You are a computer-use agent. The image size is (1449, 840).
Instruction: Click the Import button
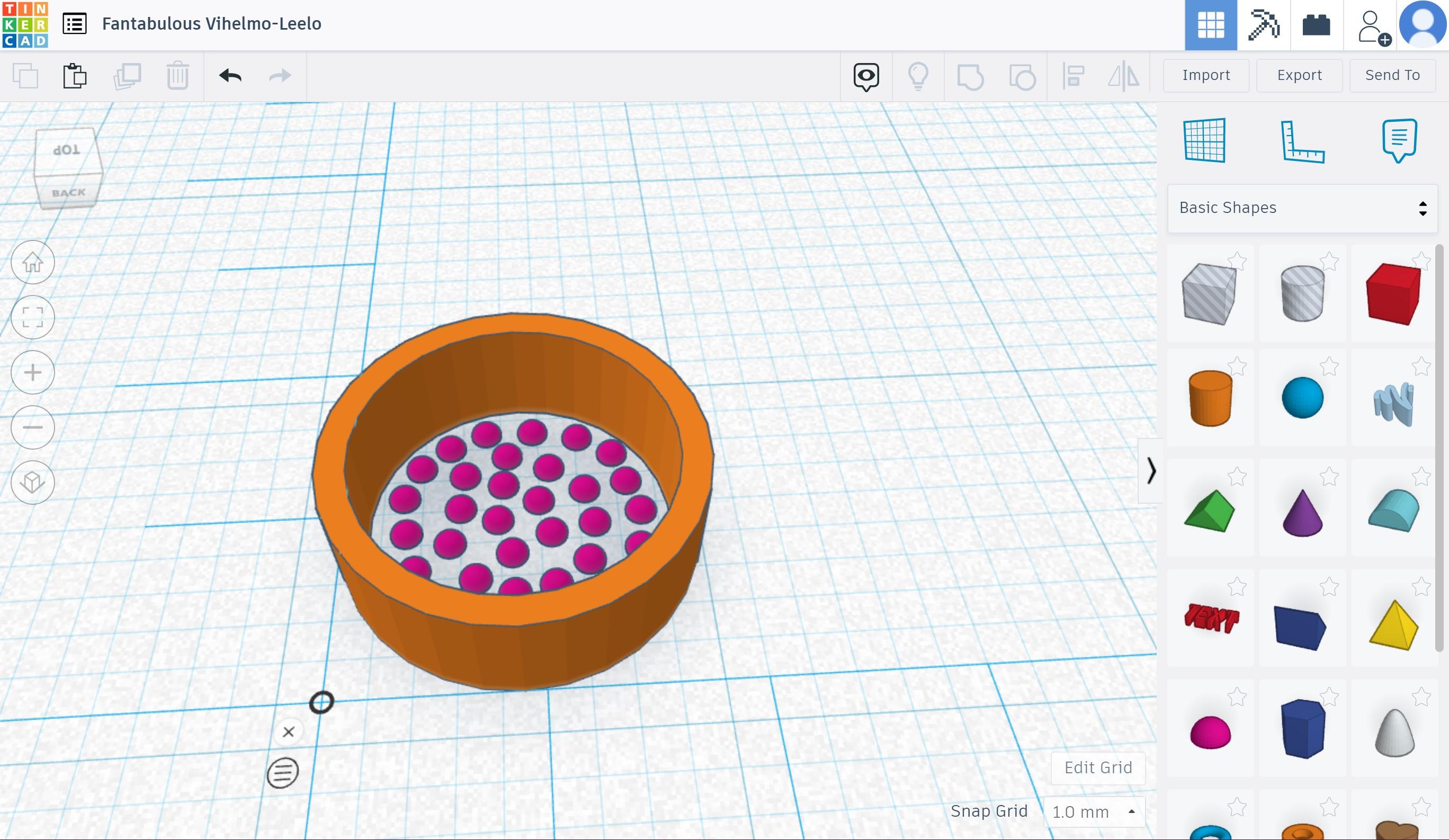point(1206,75)
